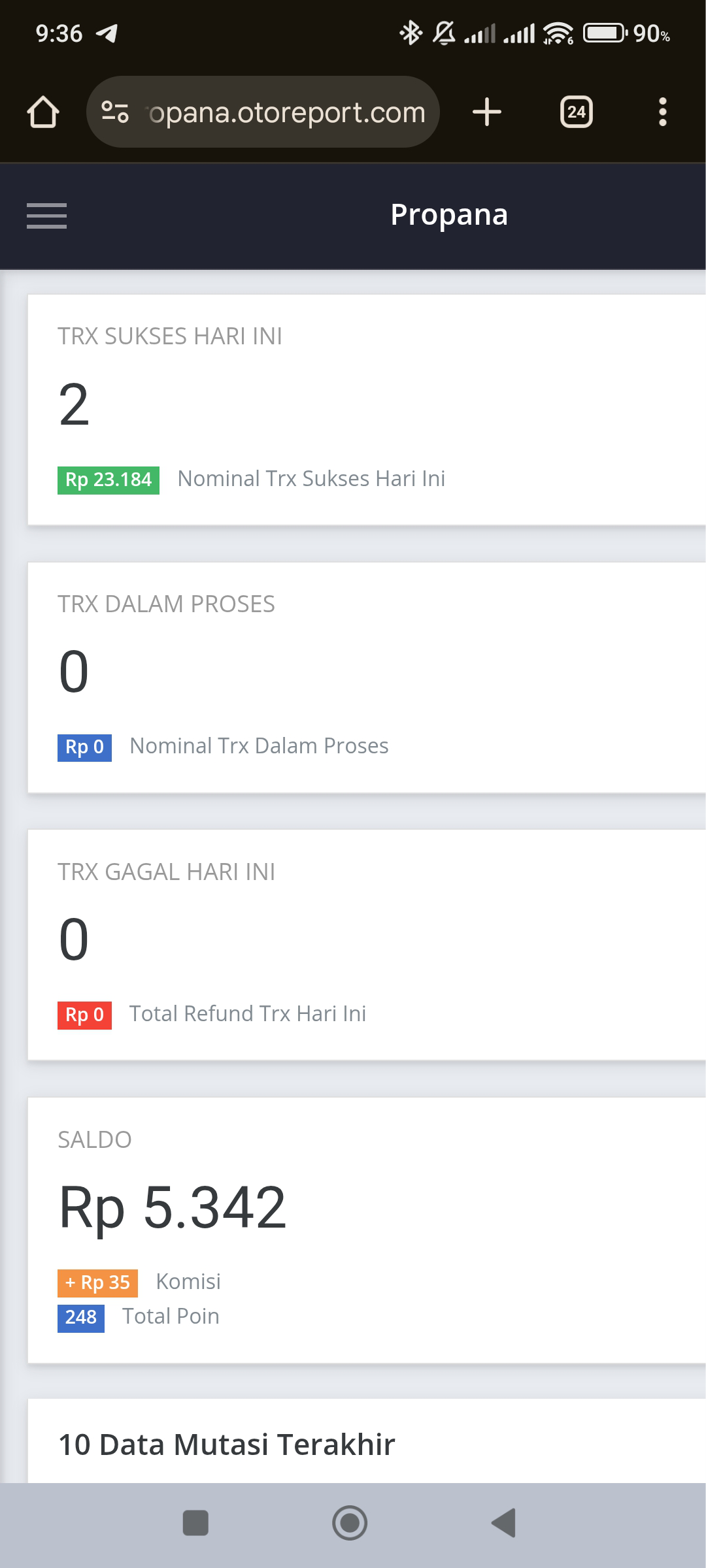The image size is (706, 1568).
Task: Tap the 10 Data Mutasi Terakhir heading
Action: tap(227, 1445)
